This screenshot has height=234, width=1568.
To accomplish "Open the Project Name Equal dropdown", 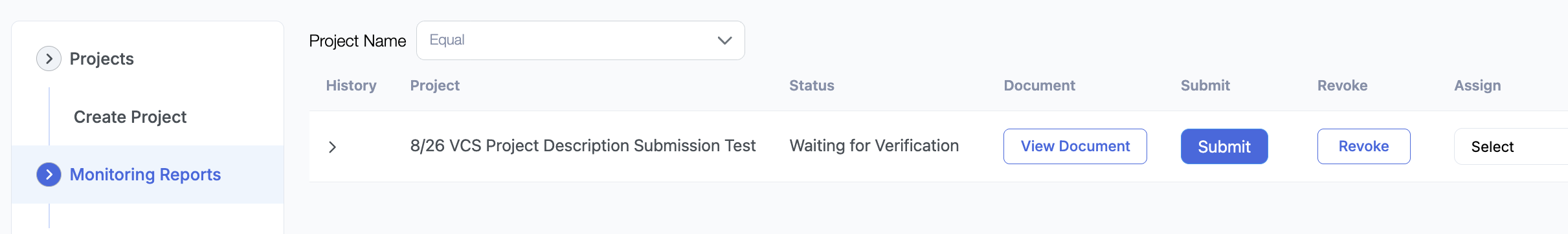I will click(x=580, y=41).
